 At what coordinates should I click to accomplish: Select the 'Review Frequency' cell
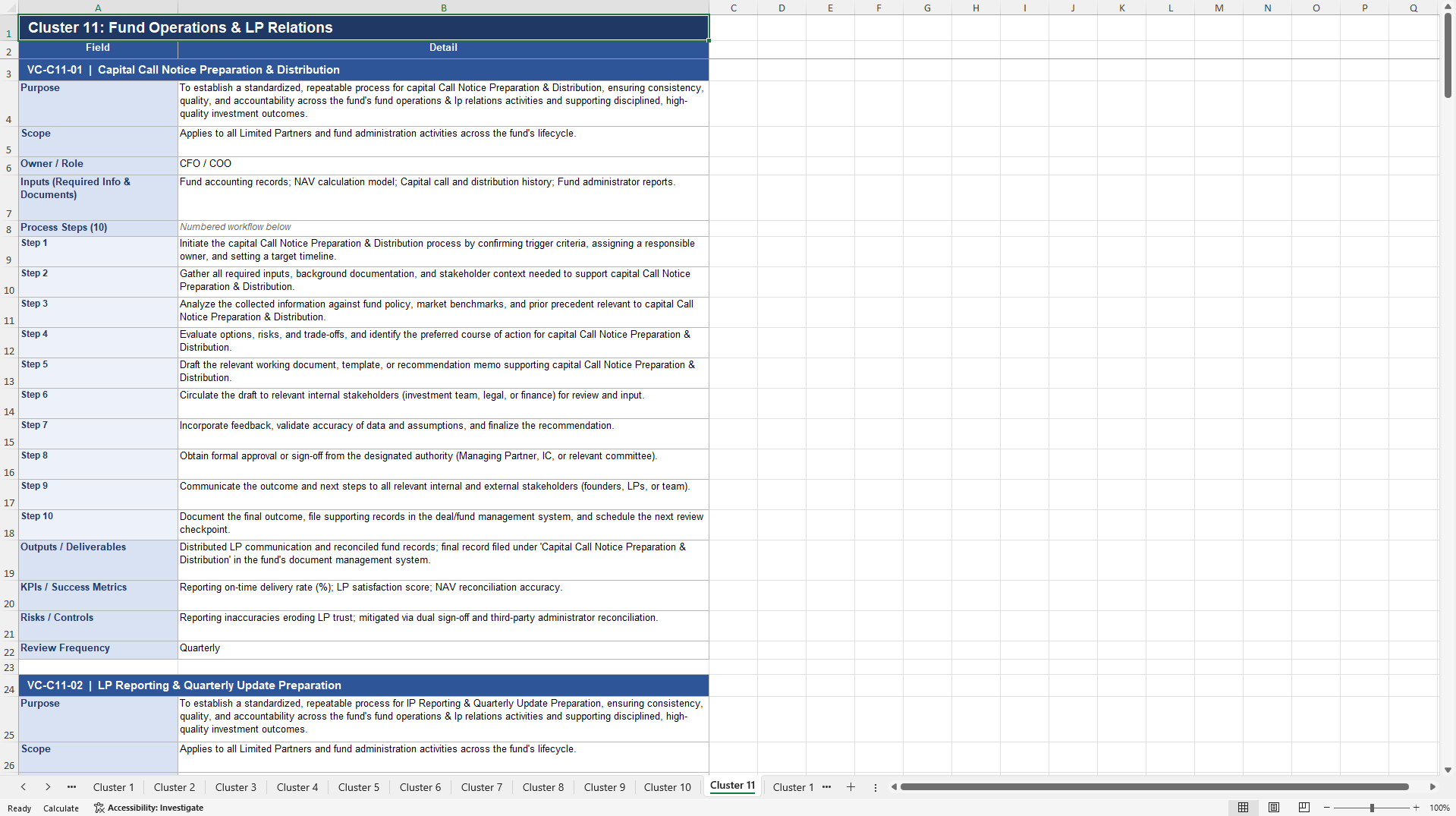pos(98,650)
